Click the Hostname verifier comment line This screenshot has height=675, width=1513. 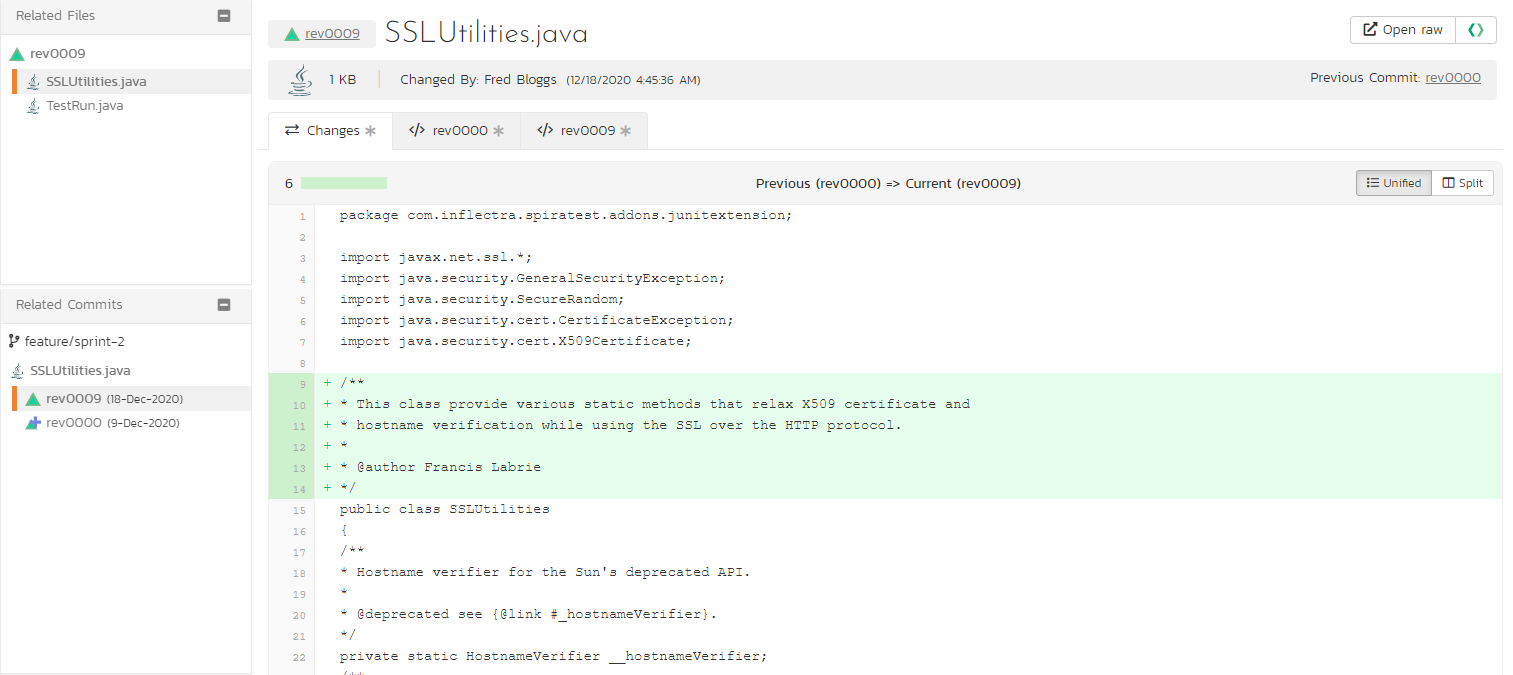(545, 572)
